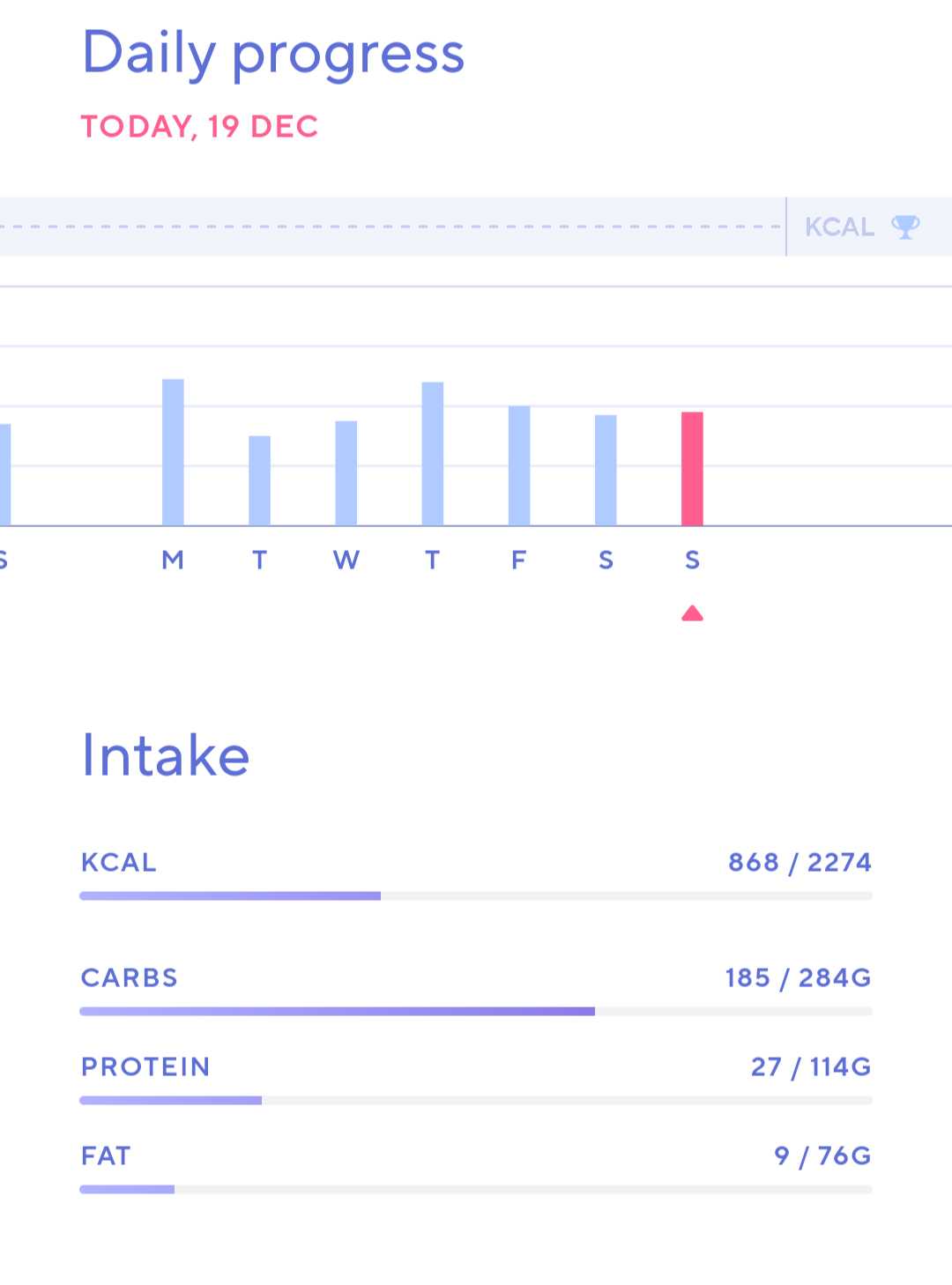Image resolution: width=952 pixels, height=1285 pixels.
Task: Tap the partially visible previous Sunday bar
Action: tap(4, 475)
